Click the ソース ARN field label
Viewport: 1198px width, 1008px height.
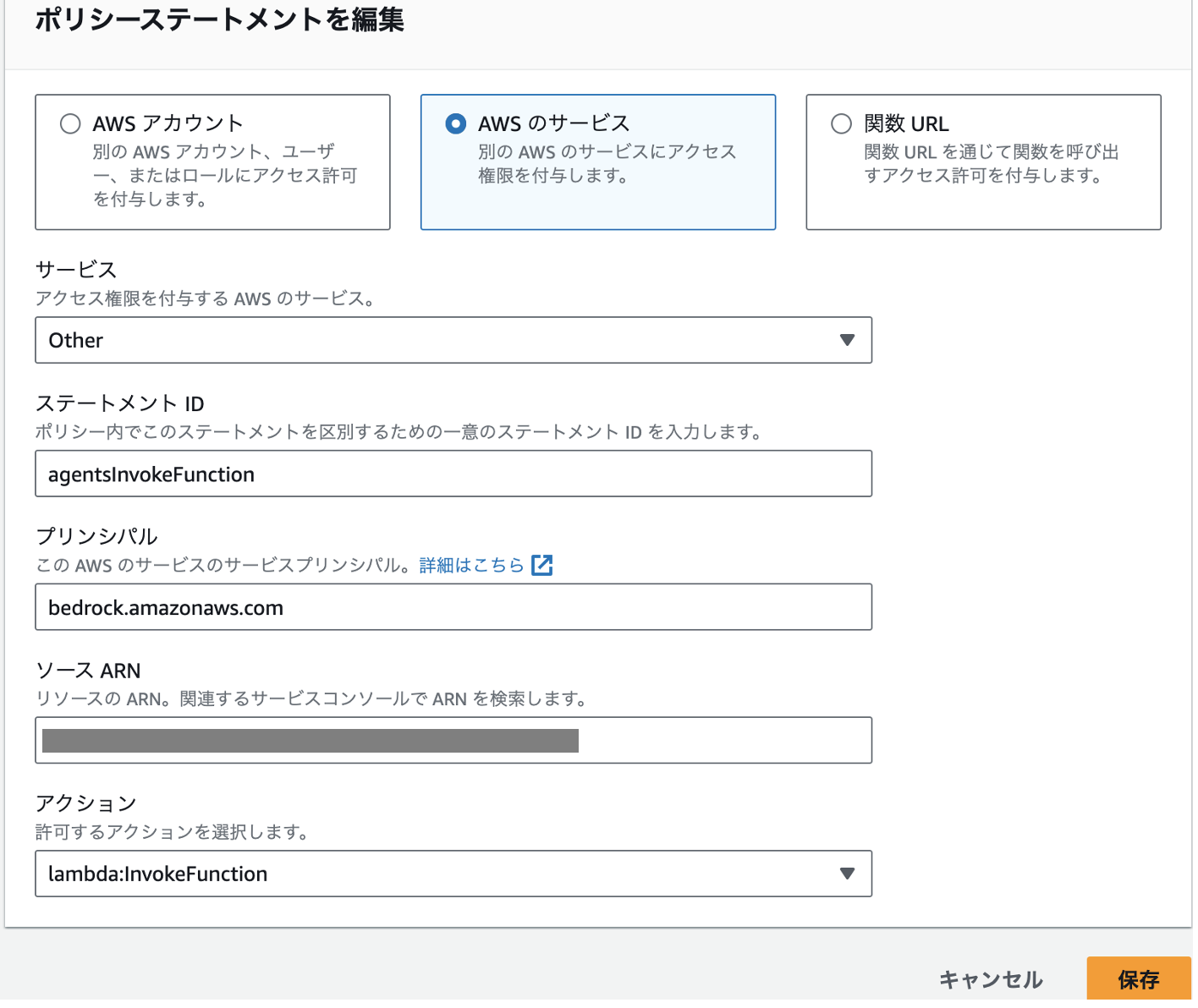coord(88,671)
